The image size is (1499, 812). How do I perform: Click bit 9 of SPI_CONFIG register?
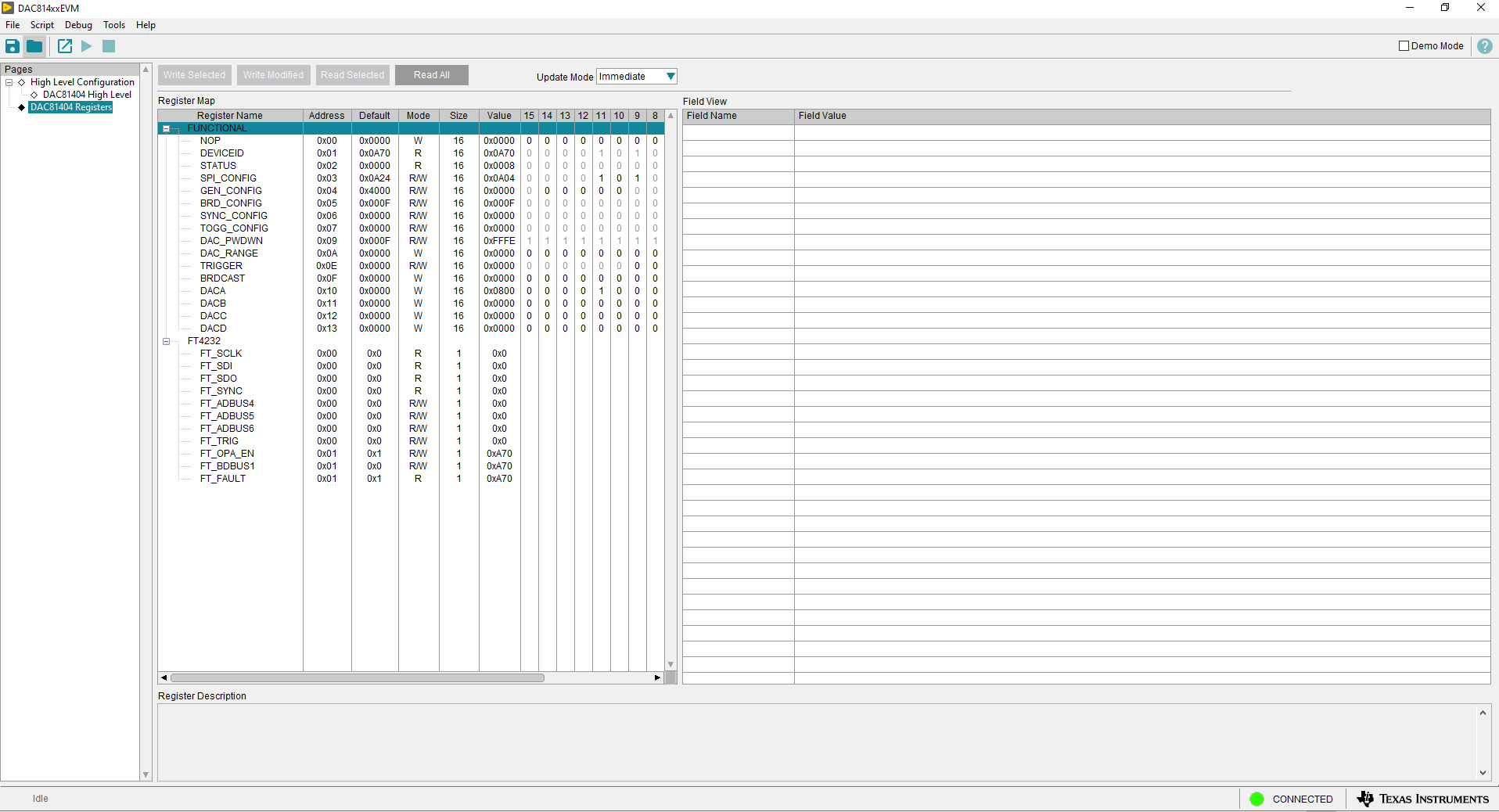pyautogui.click(x=637, y=178)
